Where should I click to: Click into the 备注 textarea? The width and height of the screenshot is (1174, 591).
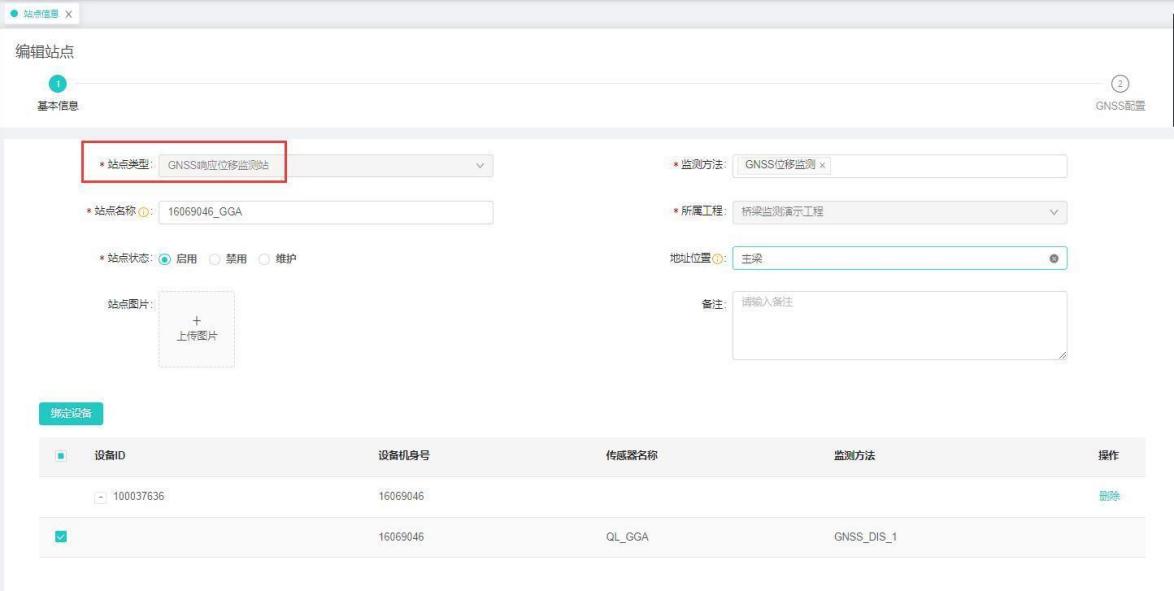coord(898,325)
